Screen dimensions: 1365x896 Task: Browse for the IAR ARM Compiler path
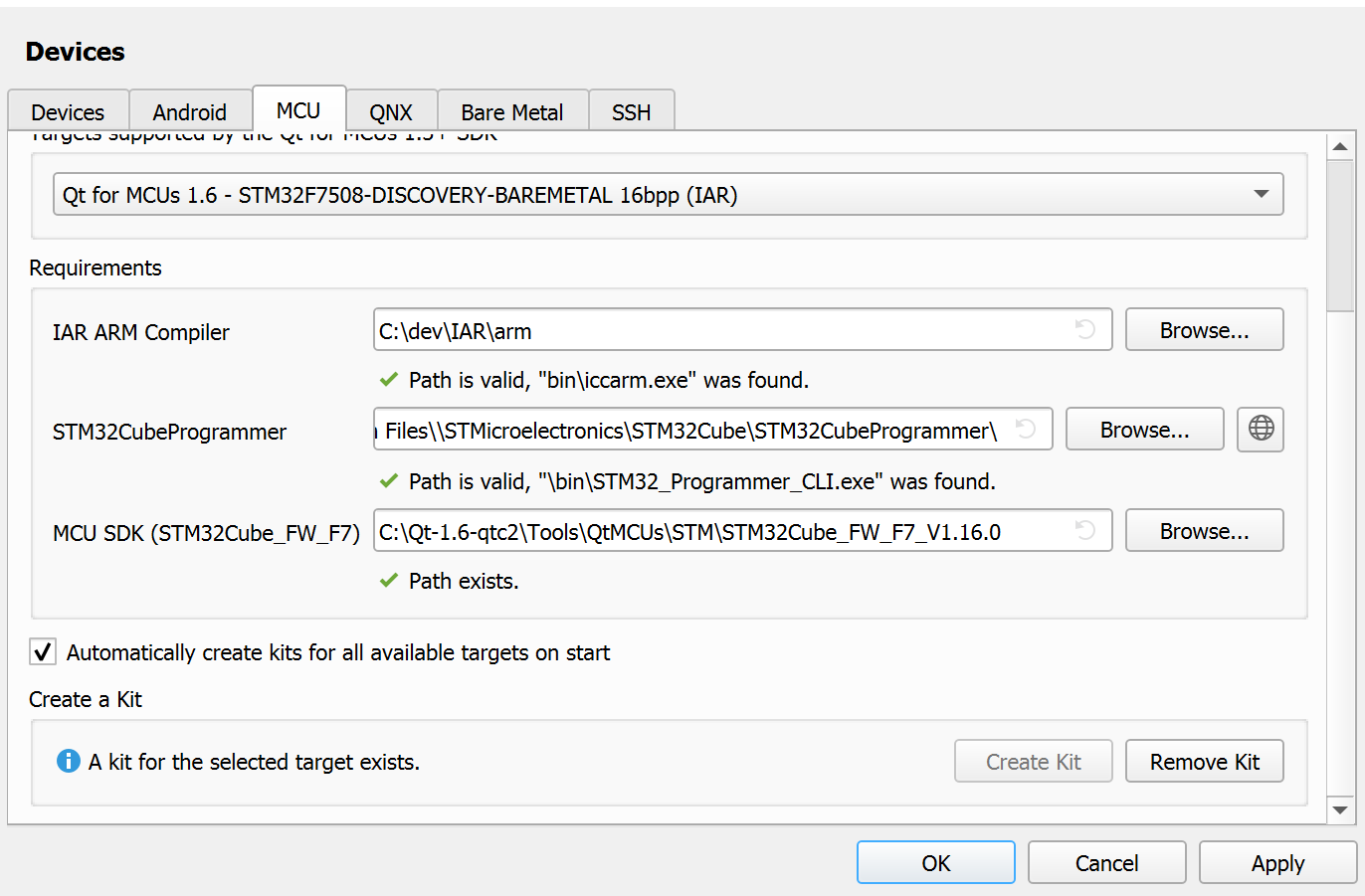(1204, 330)
